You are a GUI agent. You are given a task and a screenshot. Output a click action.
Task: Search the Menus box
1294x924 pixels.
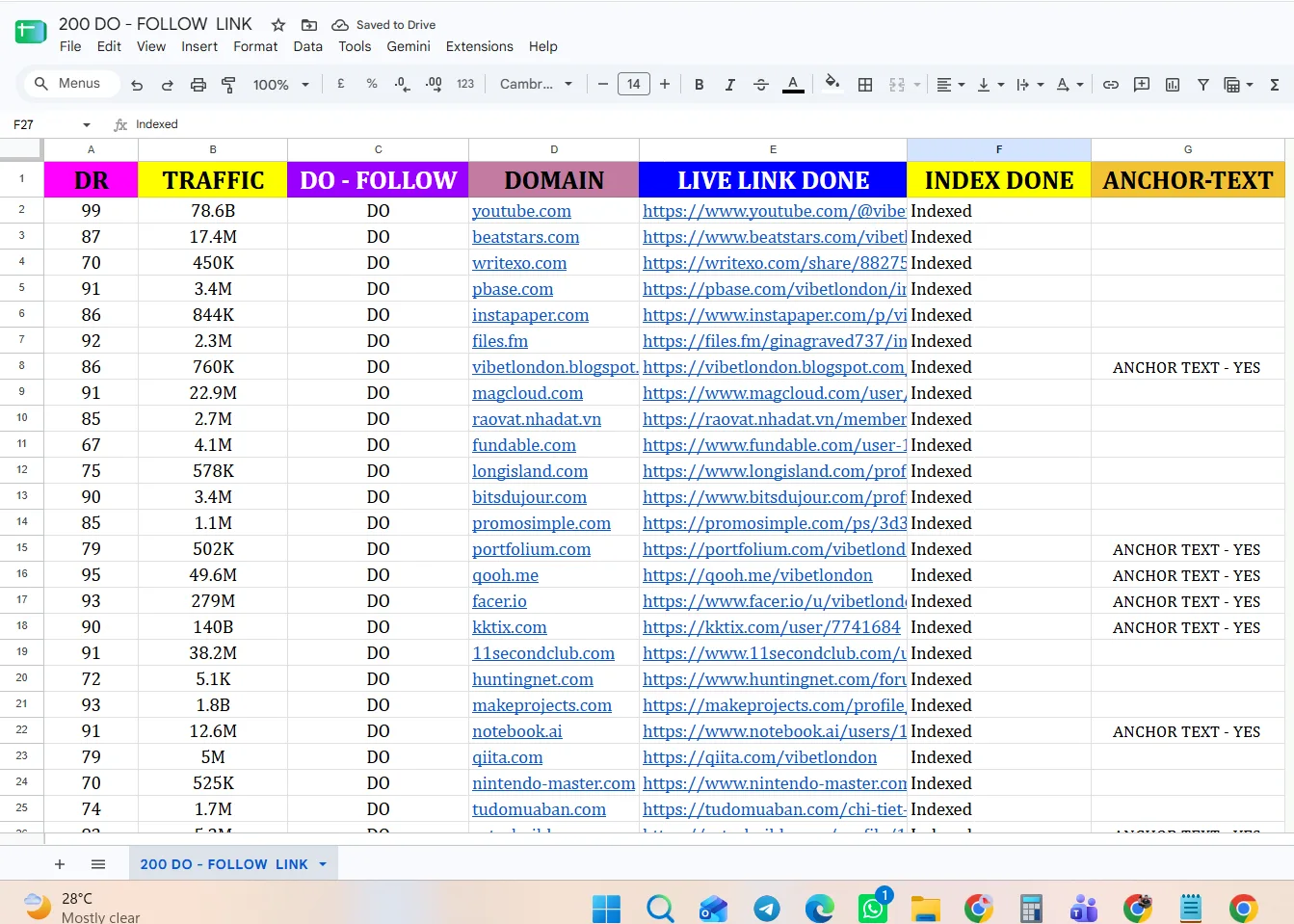click(71, 84)
